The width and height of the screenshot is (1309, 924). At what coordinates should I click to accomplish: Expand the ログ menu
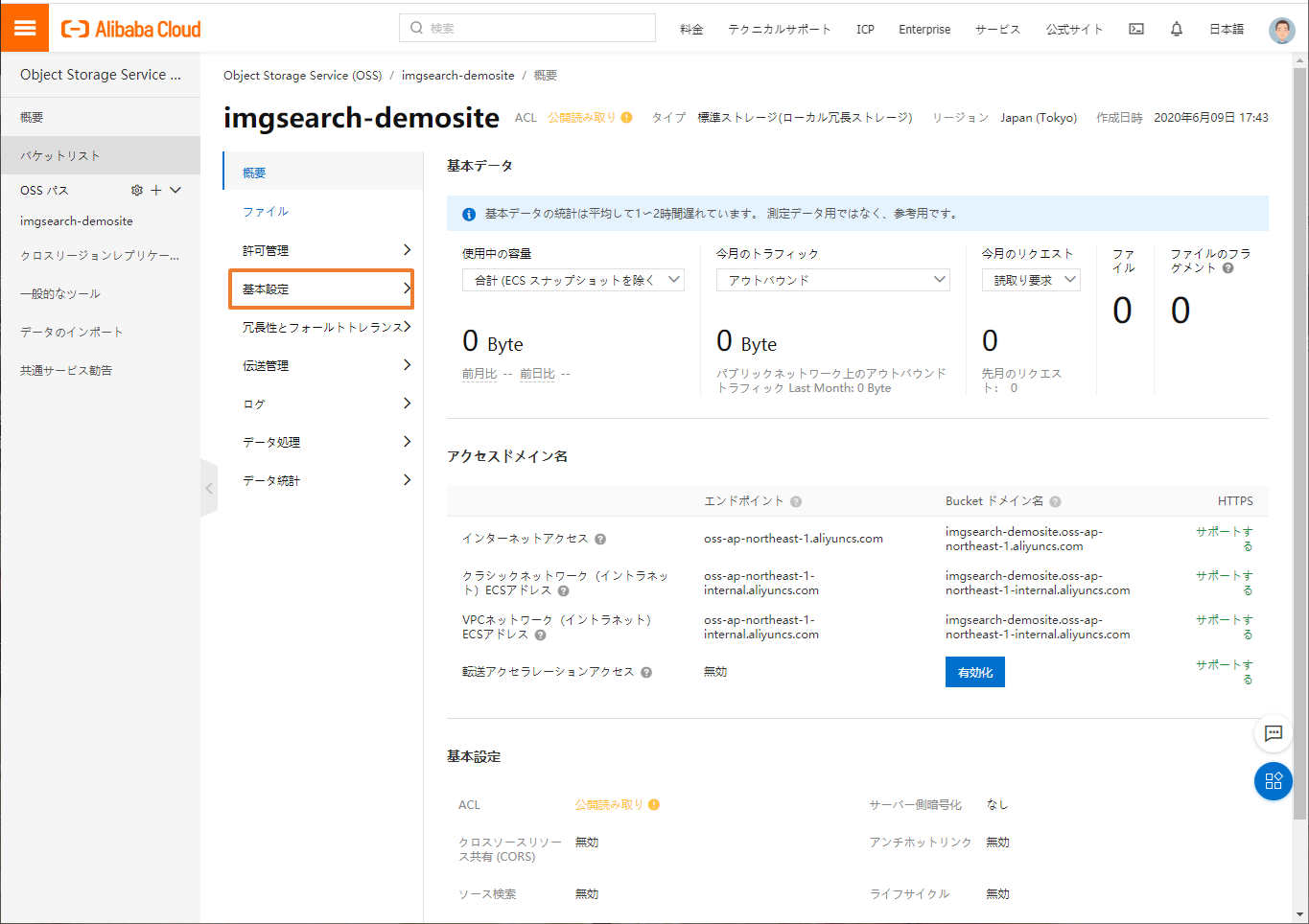[x=322, y=404]
